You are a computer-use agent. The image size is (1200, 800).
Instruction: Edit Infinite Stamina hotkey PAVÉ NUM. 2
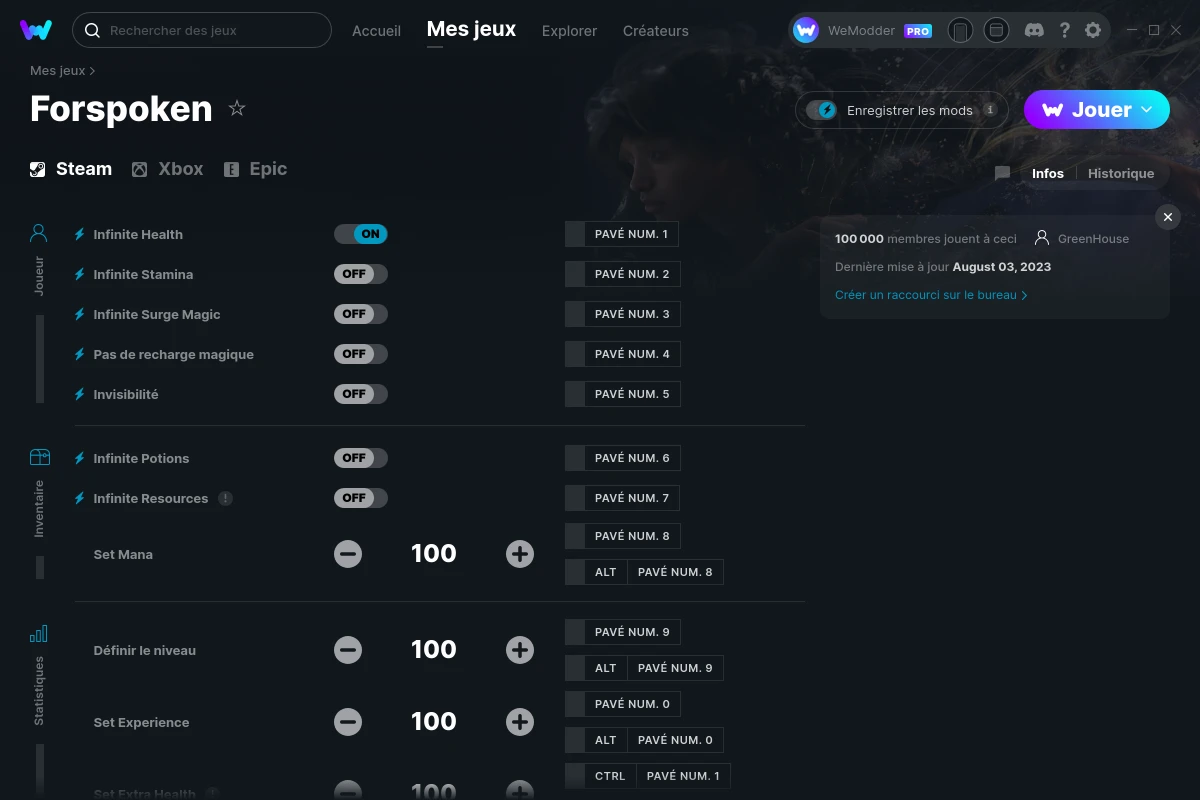[x=622, y=274]
